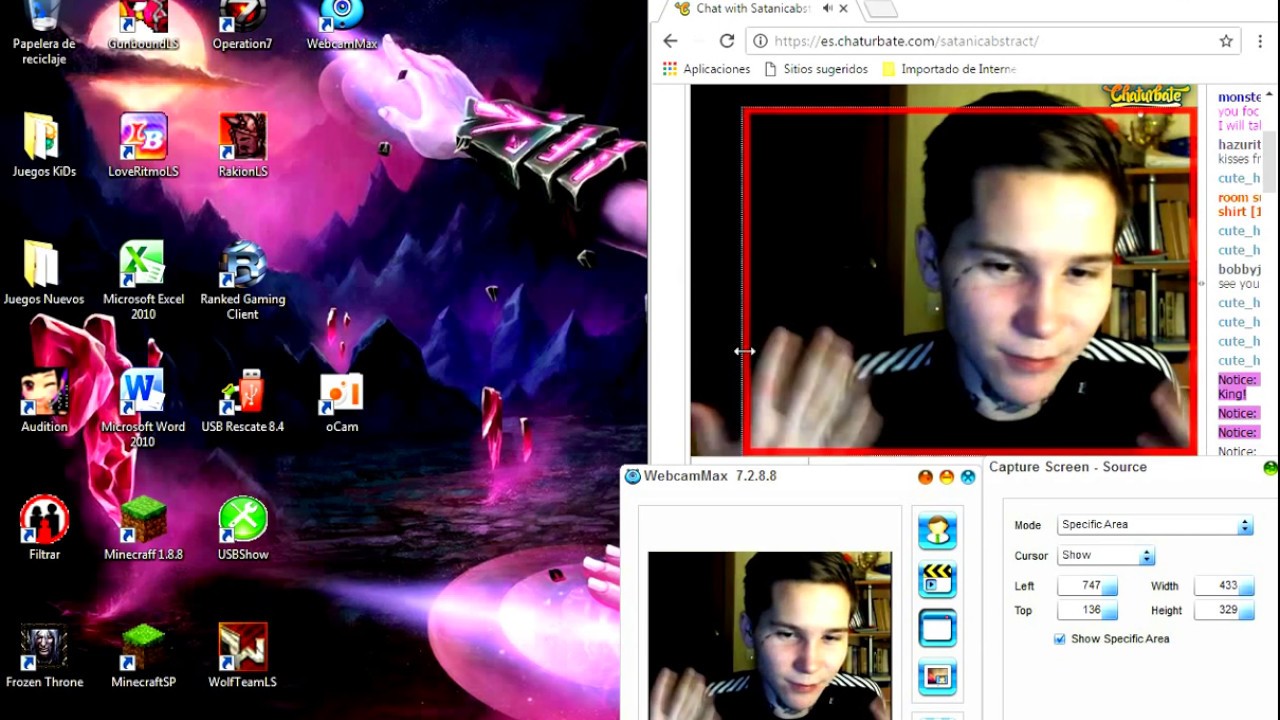
Task: Open the Audition desktop shortcut
Action: (44, 400)
